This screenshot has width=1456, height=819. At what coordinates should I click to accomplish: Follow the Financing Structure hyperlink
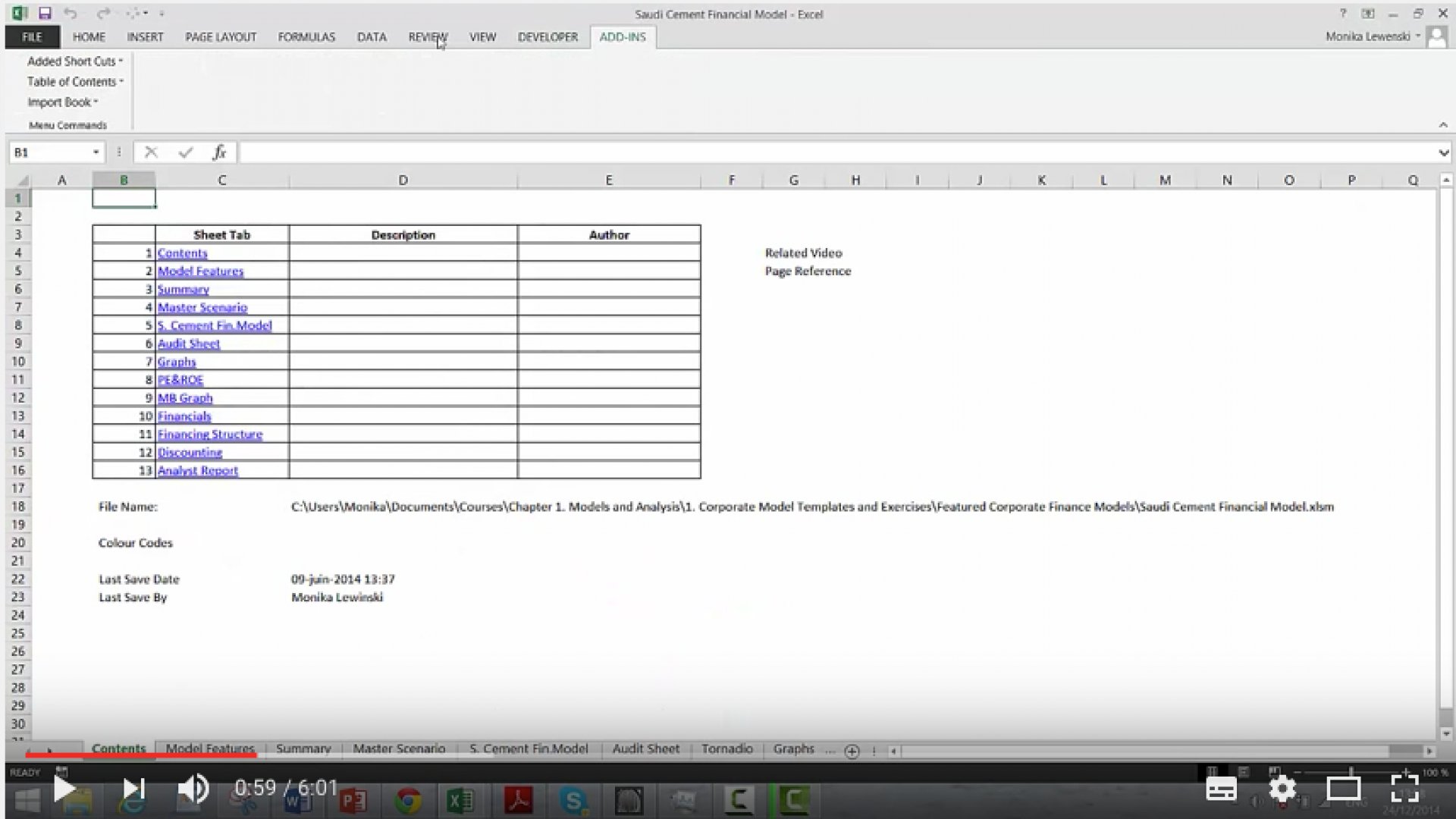point(210,435)
